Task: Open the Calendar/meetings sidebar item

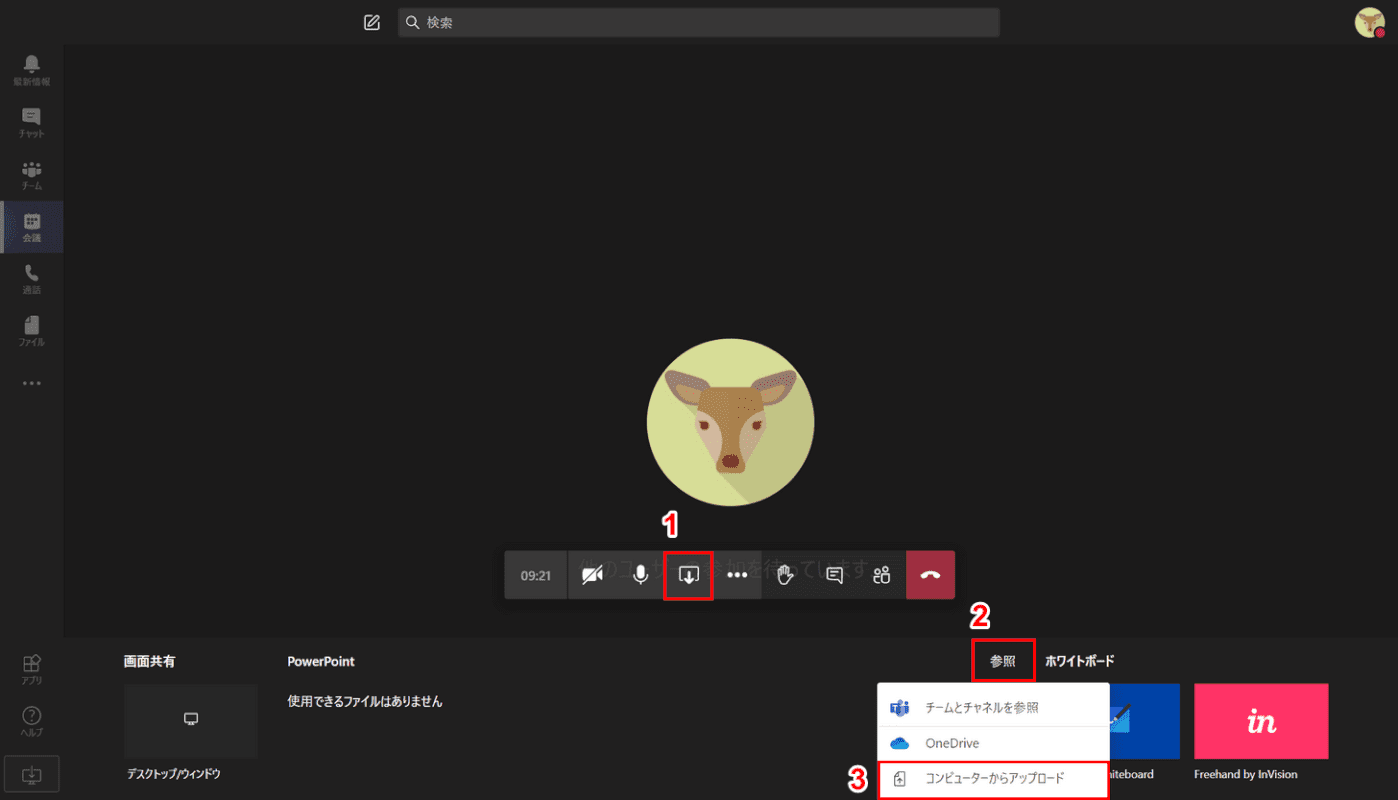Action: coord(32,227)
